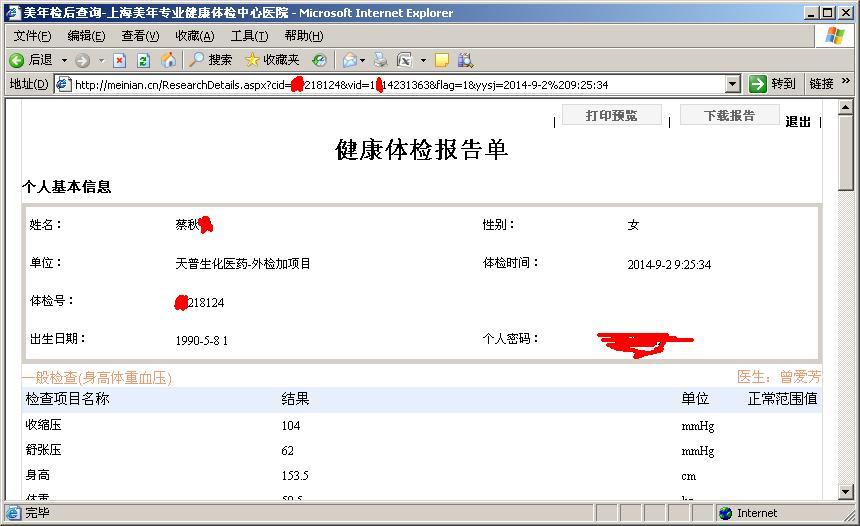The width and height of the screenshot is (860, 526).
Task: Click the Back arrow icon
Action: (x=16, y=60)
